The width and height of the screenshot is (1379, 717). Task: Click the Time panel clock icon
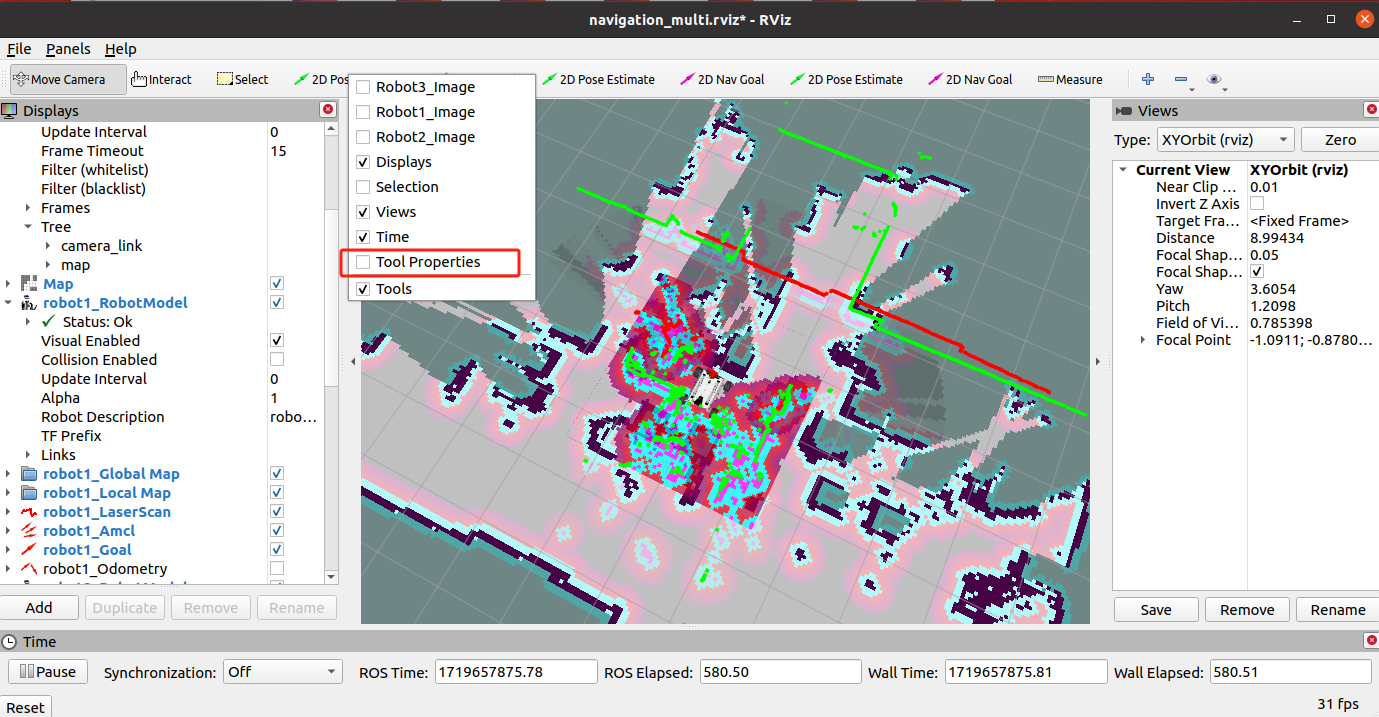pyautogui.click(x=9, y=641)
